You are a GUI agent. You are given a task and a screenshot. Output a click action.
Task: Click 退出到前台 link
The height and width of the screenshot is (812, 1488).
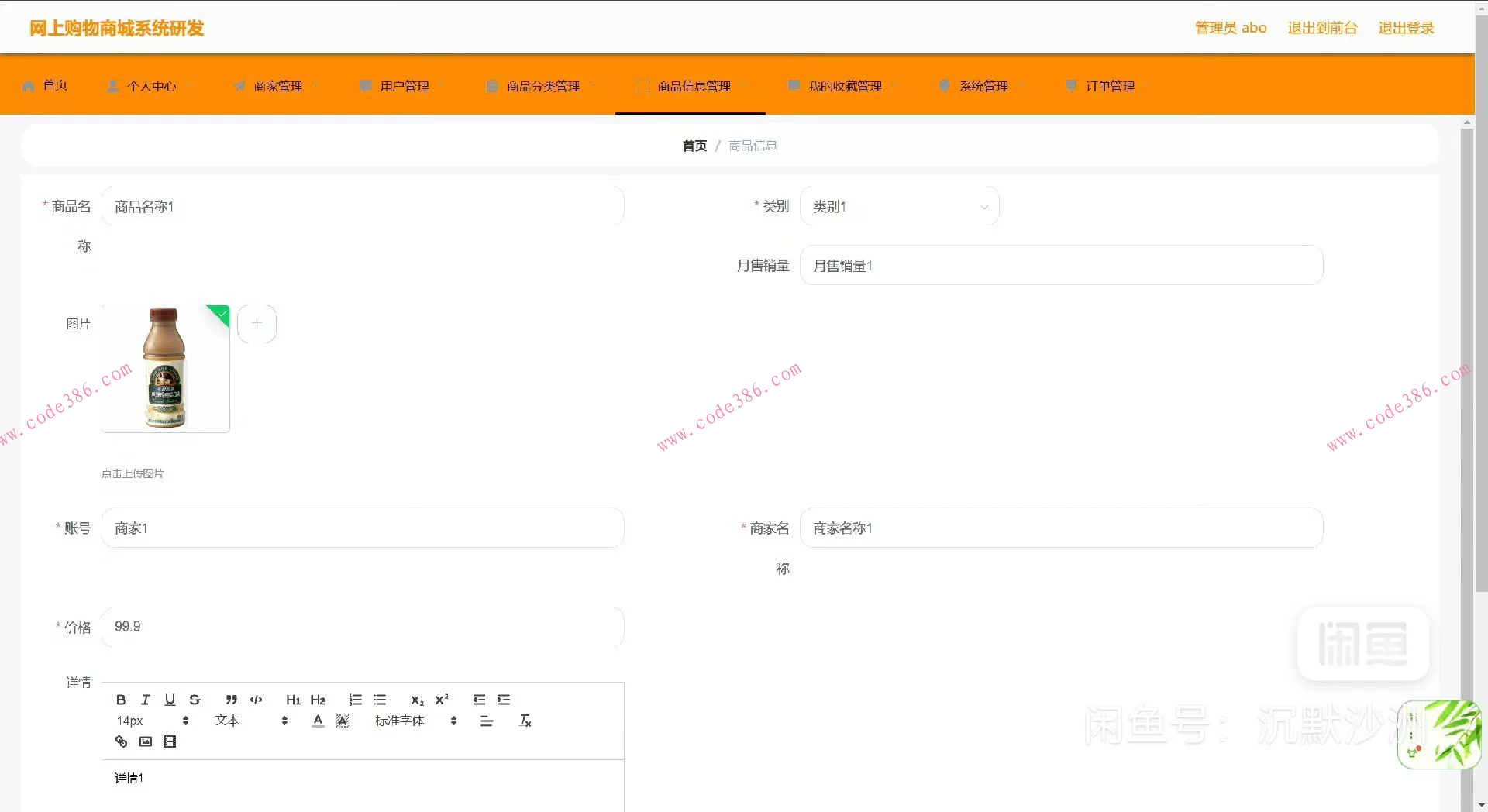[1322, 27]
